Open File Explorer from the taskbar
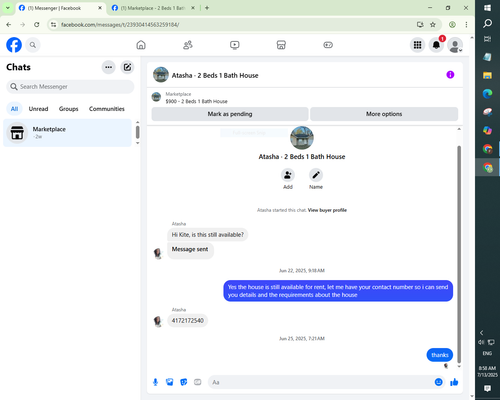 tap(487, 75)
